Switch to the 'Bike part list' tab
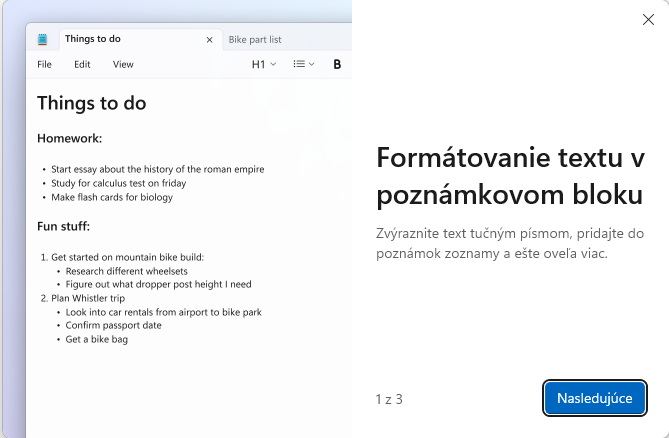The height and width of the screenshot is (438, 669). (x=255, y=40)
